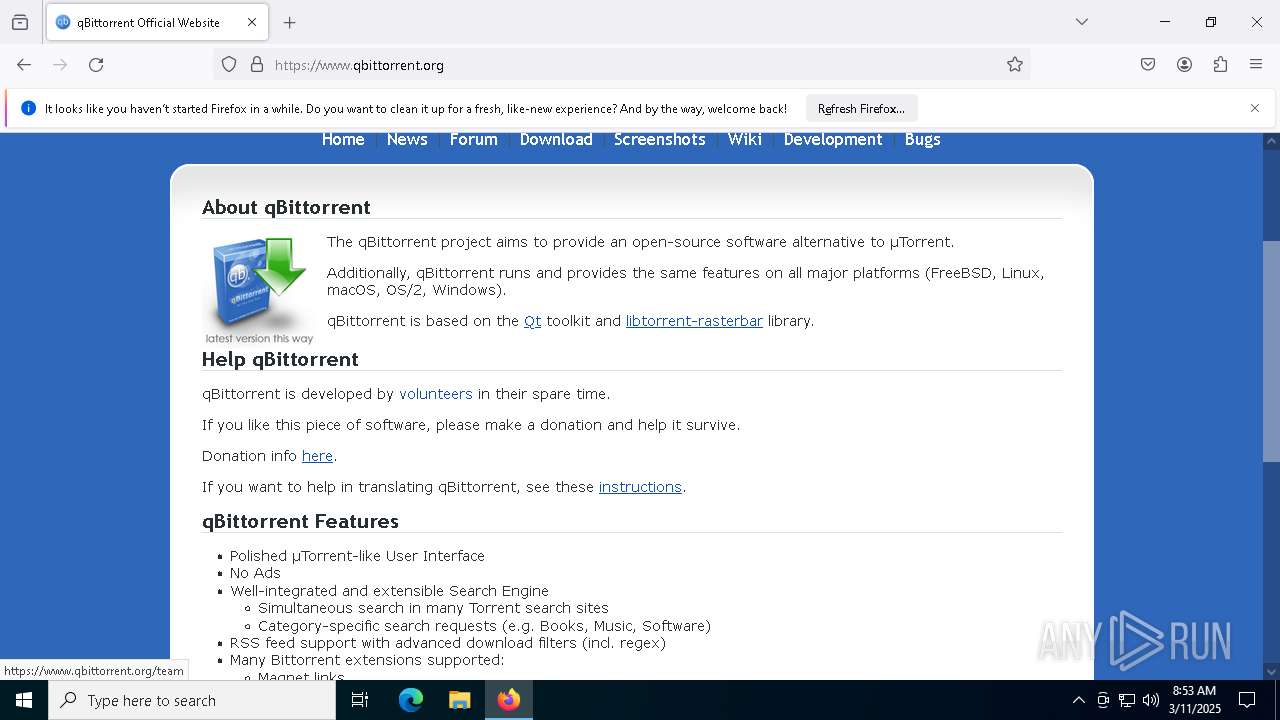Click the taskbar search box
This screenshot has width=1280, height=720.
click(x=192, y=700)
